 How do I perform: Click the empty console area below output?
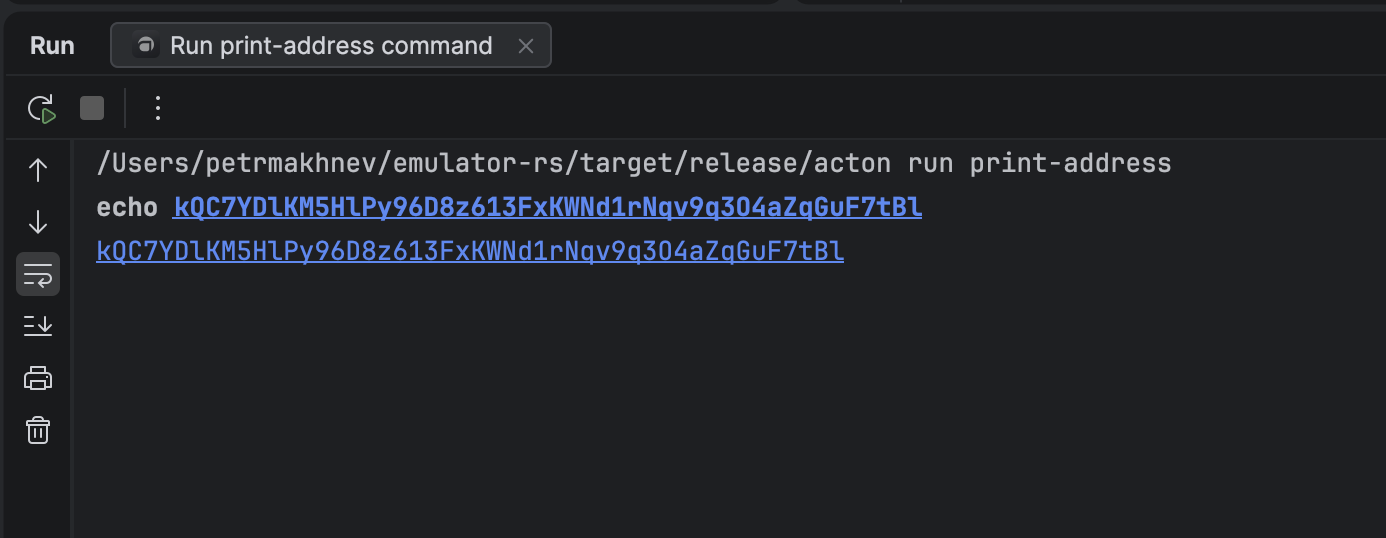(700, 400)
